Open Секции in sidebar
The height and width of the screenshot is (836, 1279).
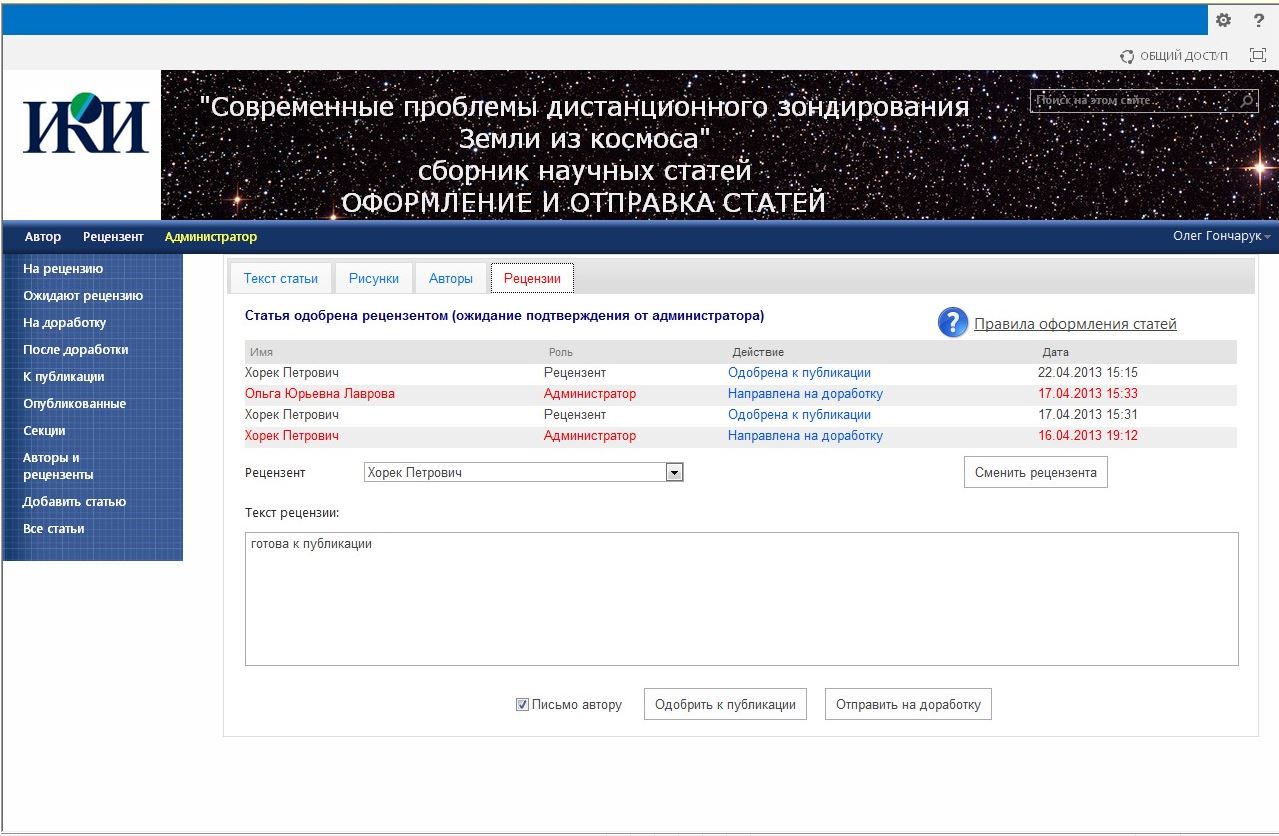coord(44,430)
